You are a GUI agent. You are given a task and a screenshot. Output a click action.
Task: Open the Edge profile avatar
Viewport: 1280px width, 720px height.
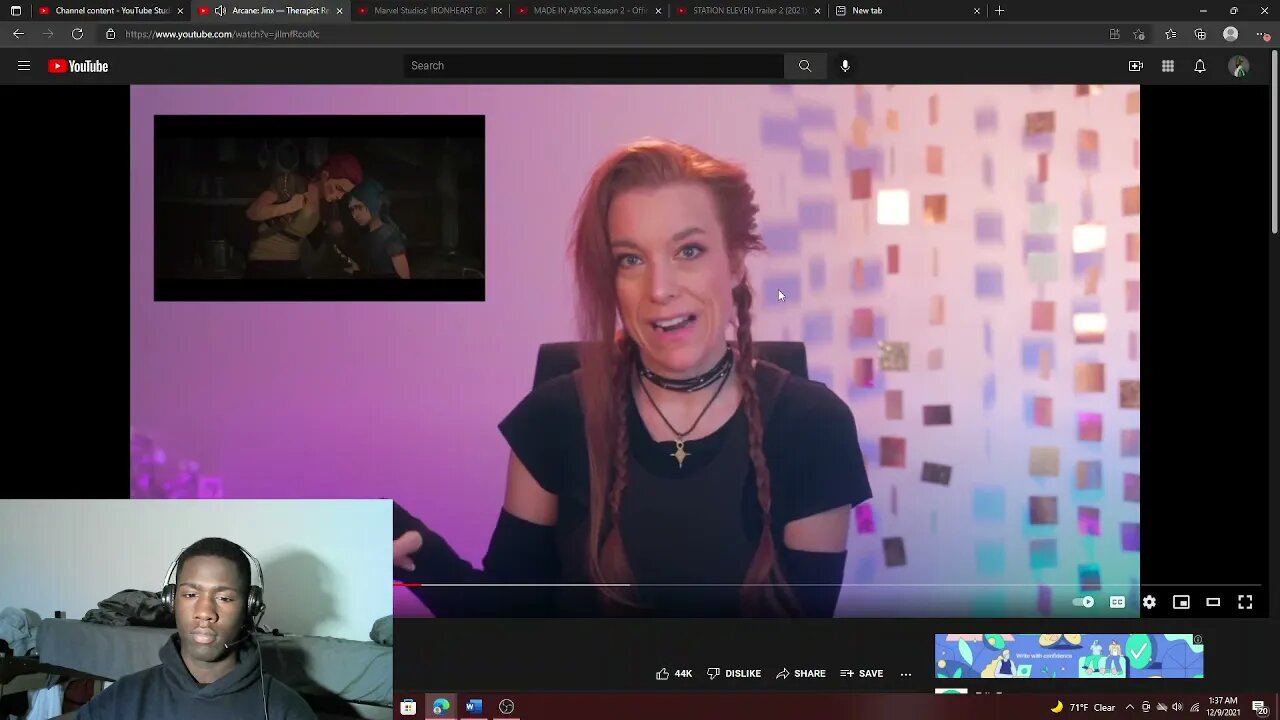[1231, 34]
